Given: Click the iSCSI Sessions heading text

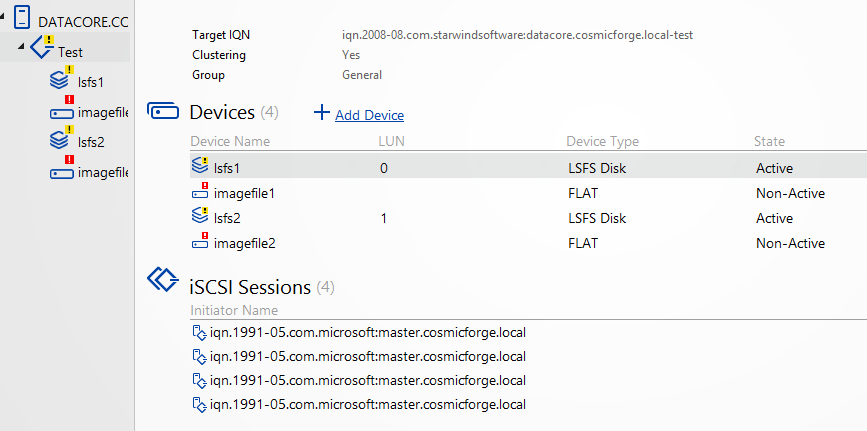Looking at the screenshot, I should pos(250,287).
